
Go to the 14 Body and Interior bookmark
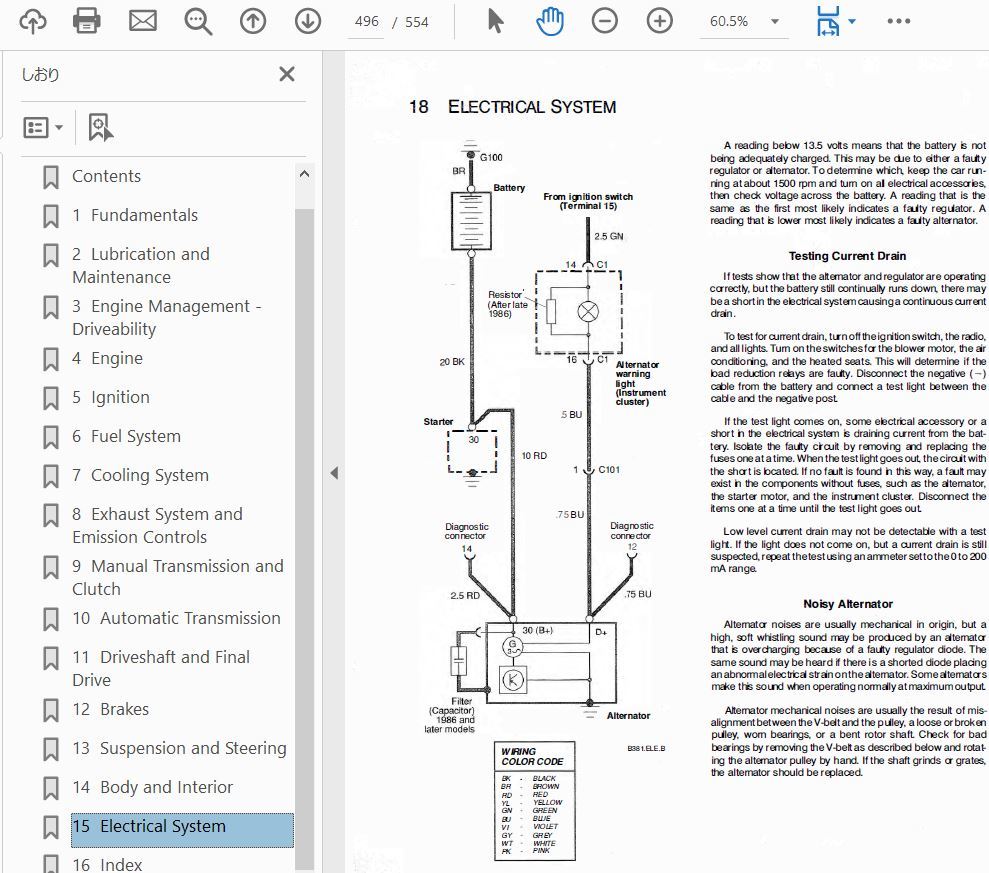tap(153, 787)
